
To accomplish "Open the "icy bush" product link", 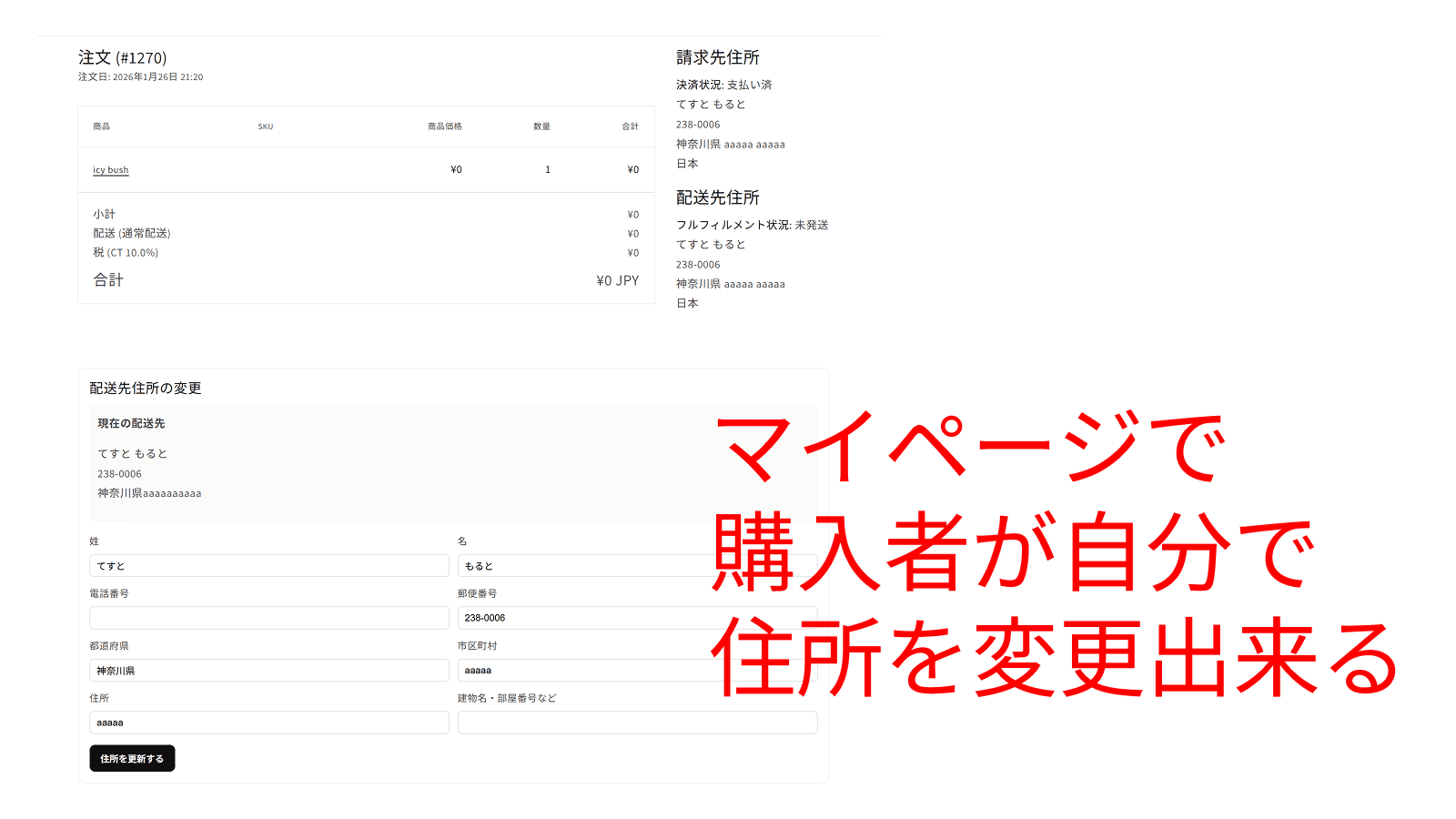I will pos(109,170).
